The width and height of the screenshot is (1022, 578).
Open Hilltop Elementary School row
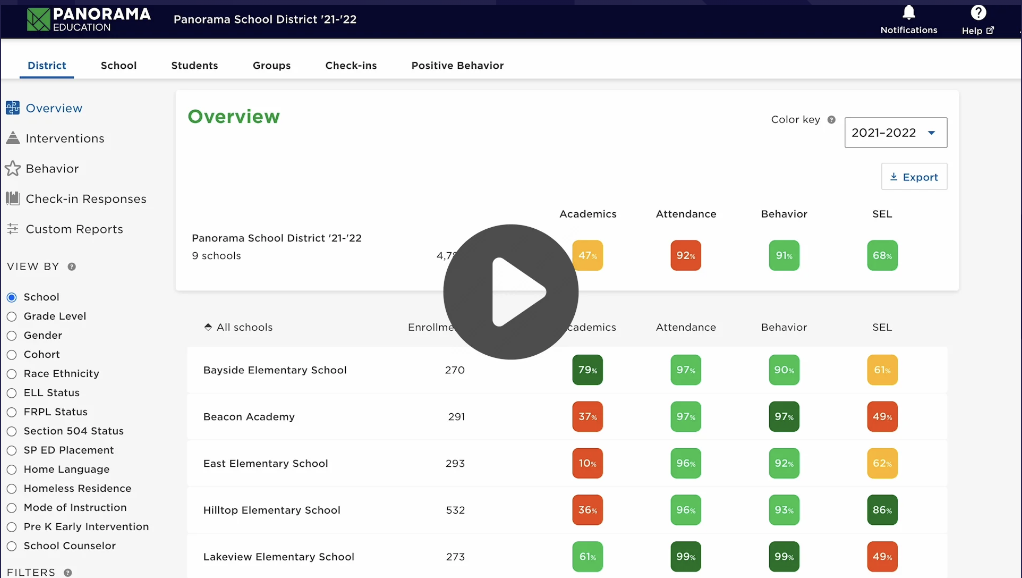pos(567,510)
